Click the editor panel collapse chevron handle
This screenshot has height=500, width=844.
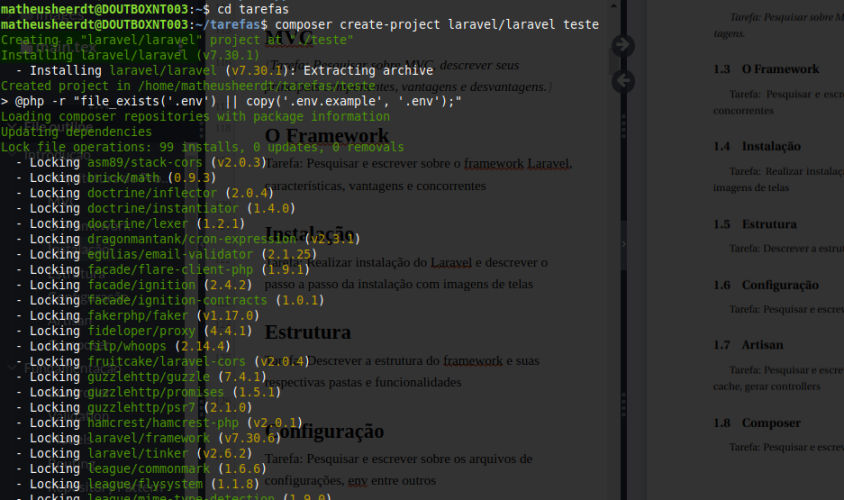click(x=623, y=244)
